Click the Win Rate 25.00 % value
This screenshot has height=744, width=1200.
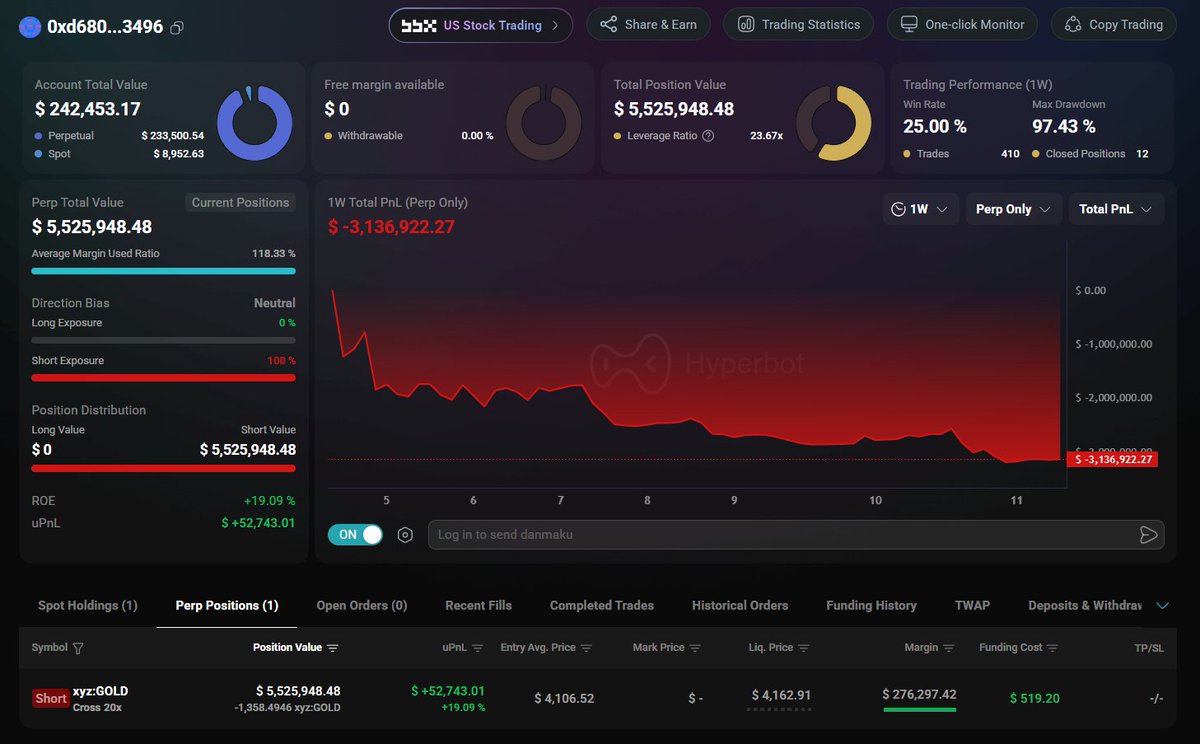tap(935, 126)
